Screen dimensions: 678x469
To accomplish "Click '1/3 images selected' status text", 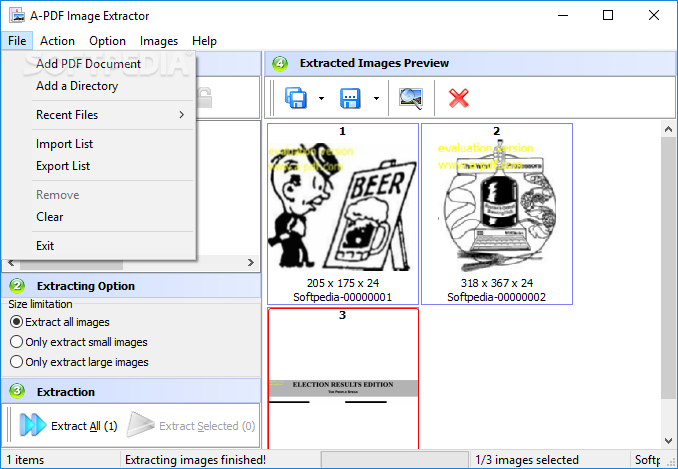I will (x=527, y=459).
